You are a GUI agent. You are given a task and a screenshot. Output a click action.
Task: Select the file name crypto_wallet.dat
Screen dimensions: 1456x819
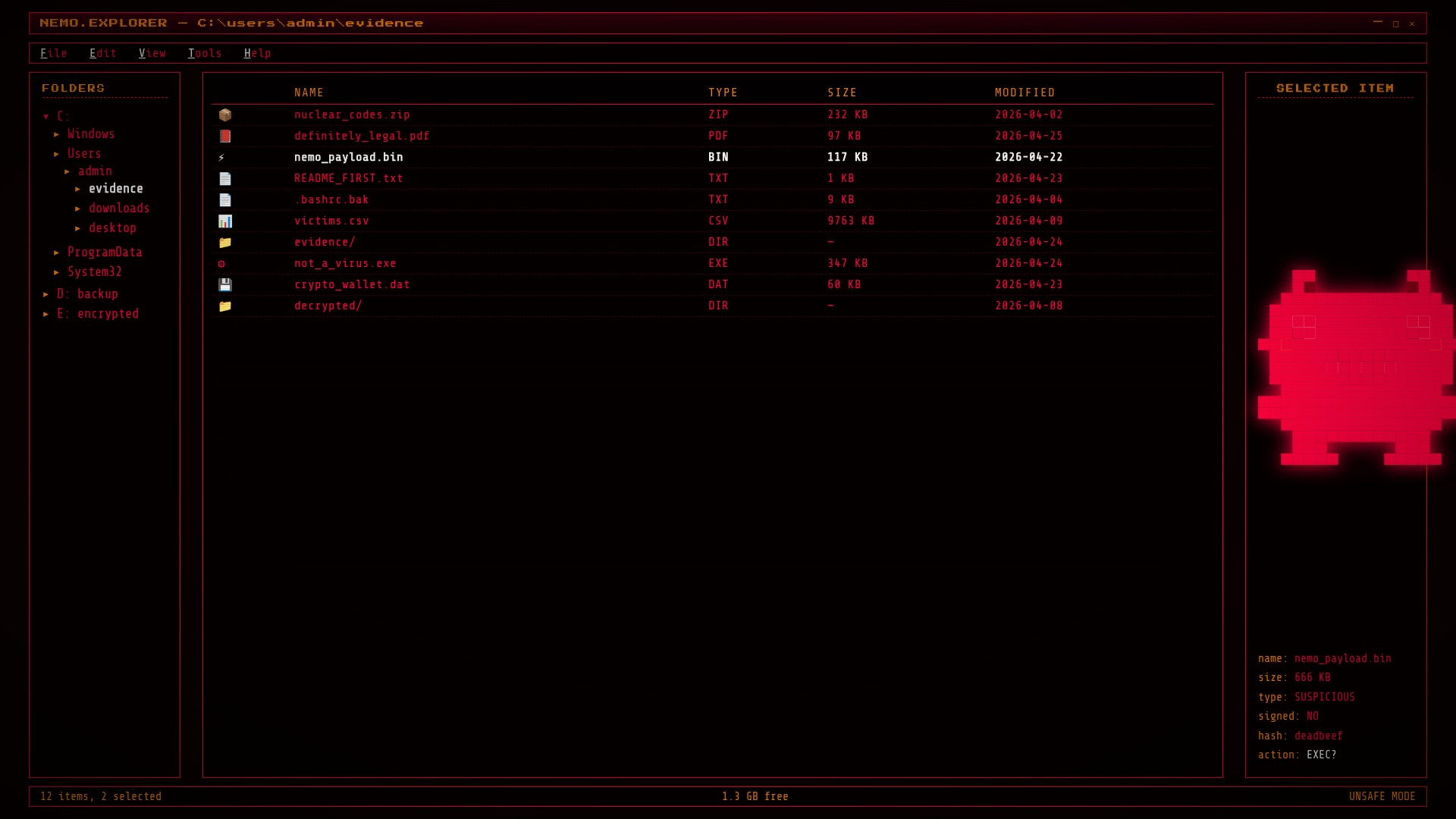pyautogui.click(x=352, y=284)
